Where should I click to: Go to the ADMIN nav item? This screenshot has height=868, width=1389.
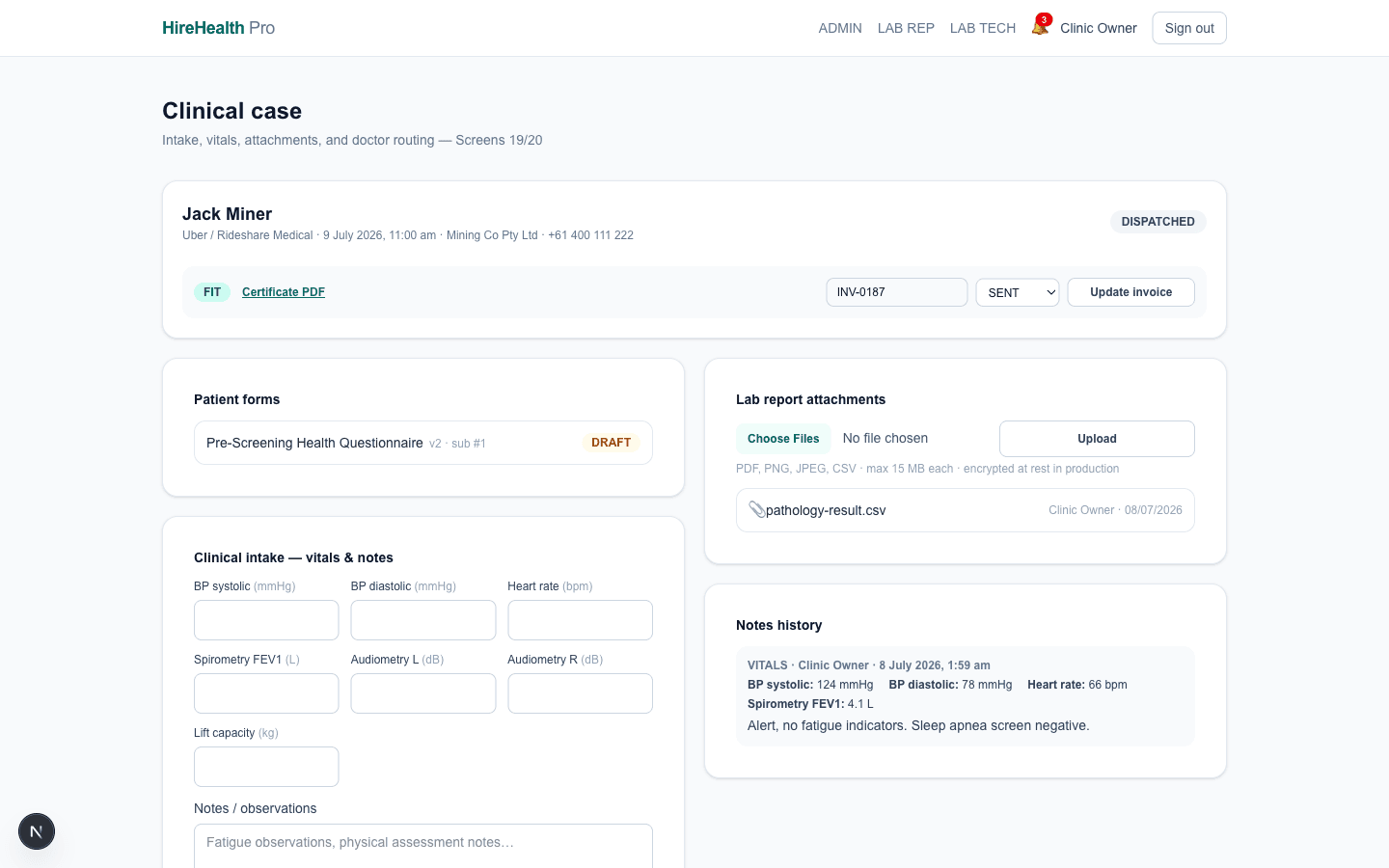tap(840, 28)
